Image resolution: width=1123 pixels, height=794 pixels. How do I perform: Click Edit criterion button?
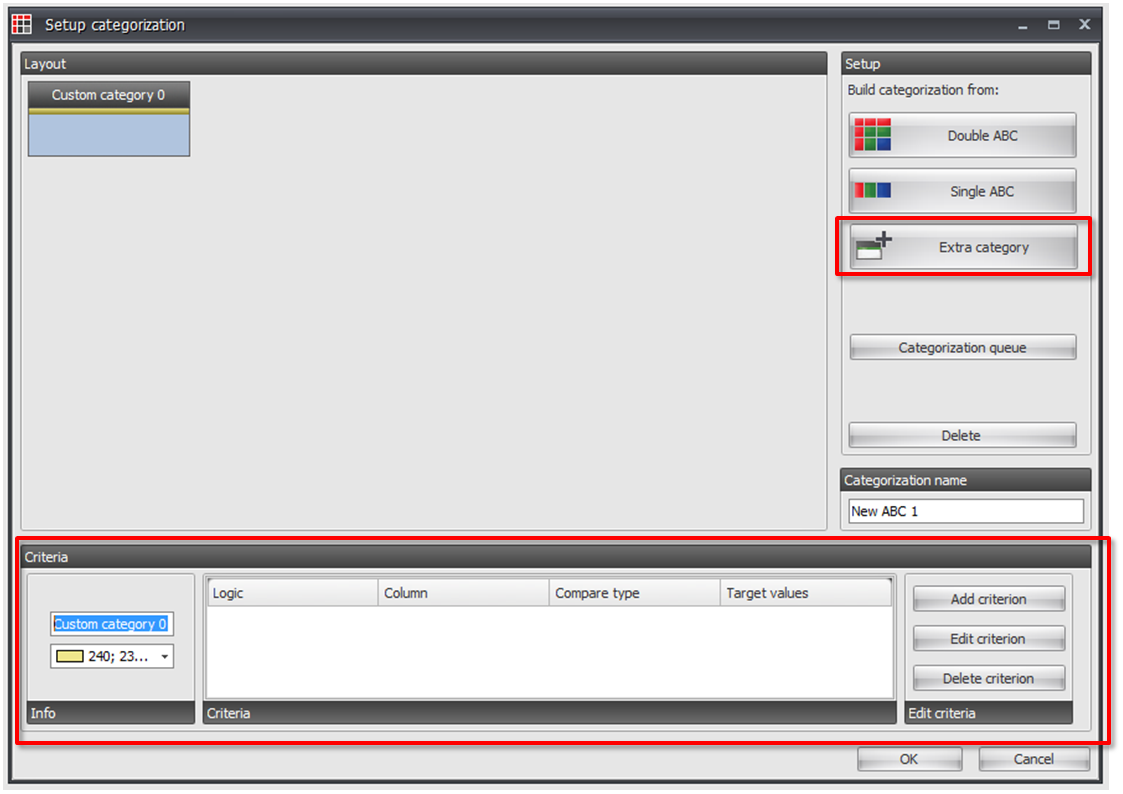tap(988, 639)
